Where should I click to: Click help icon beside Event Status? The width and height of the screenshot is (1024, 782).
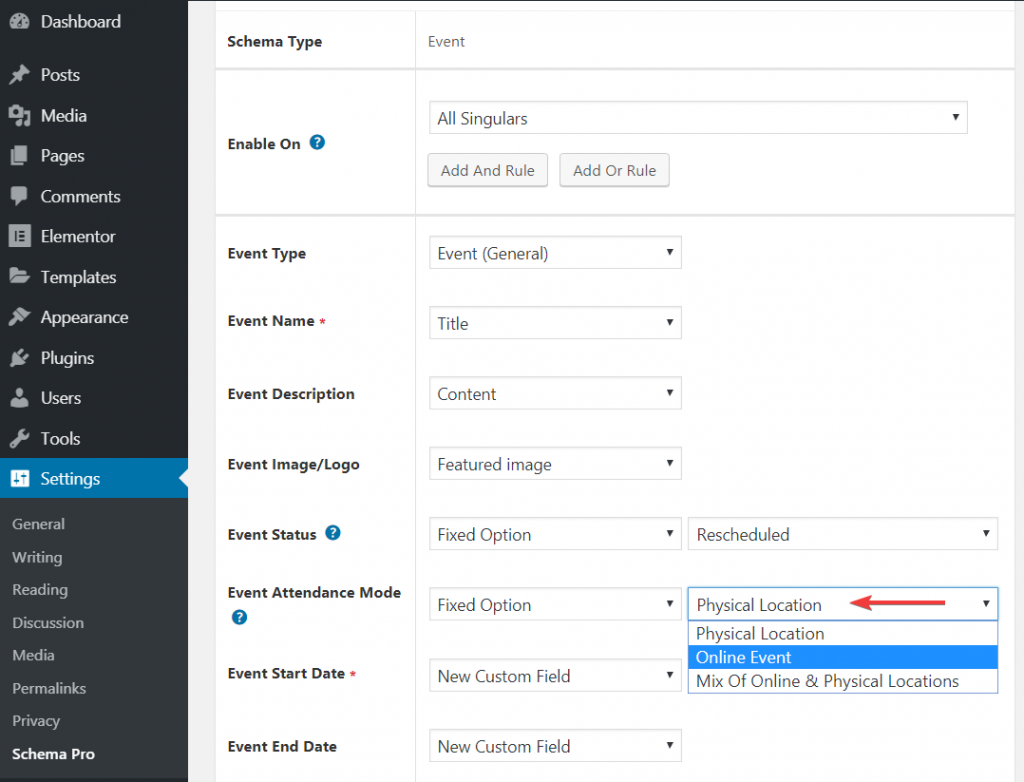[x=333, y=533]
